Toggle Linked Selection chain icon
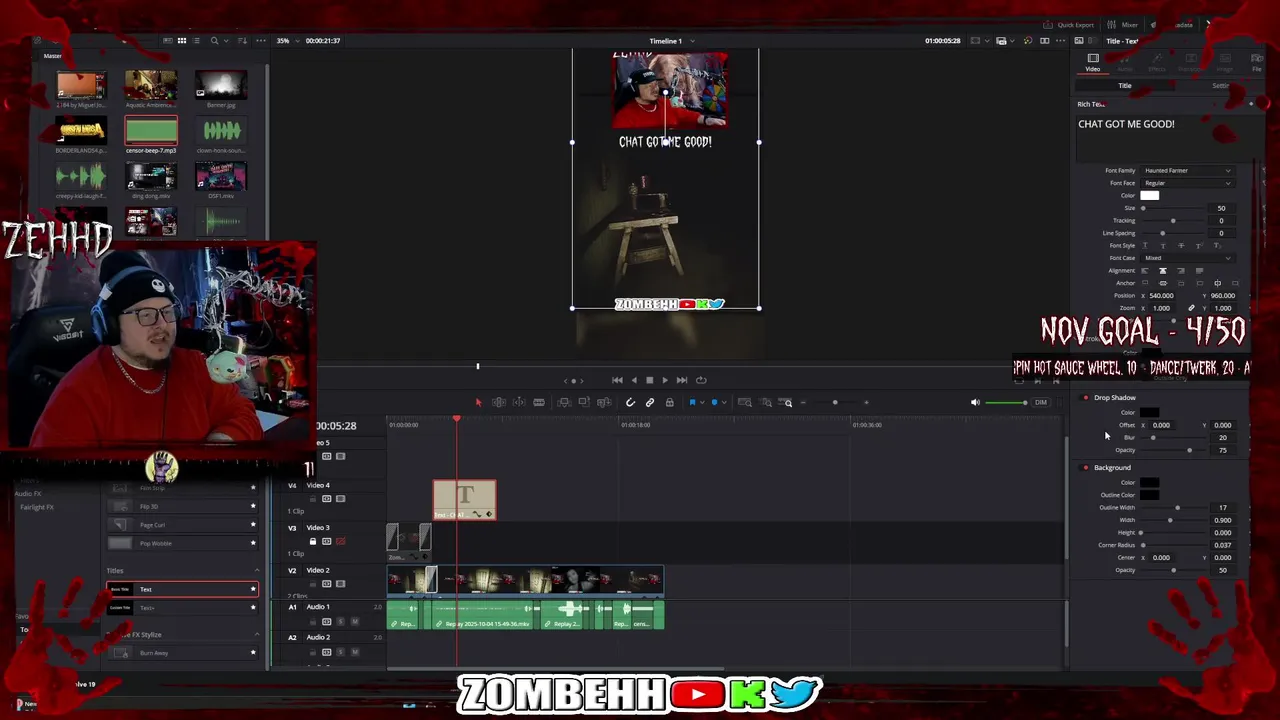The height and width of the screenshot is (720, 1280). coord(650,402)
